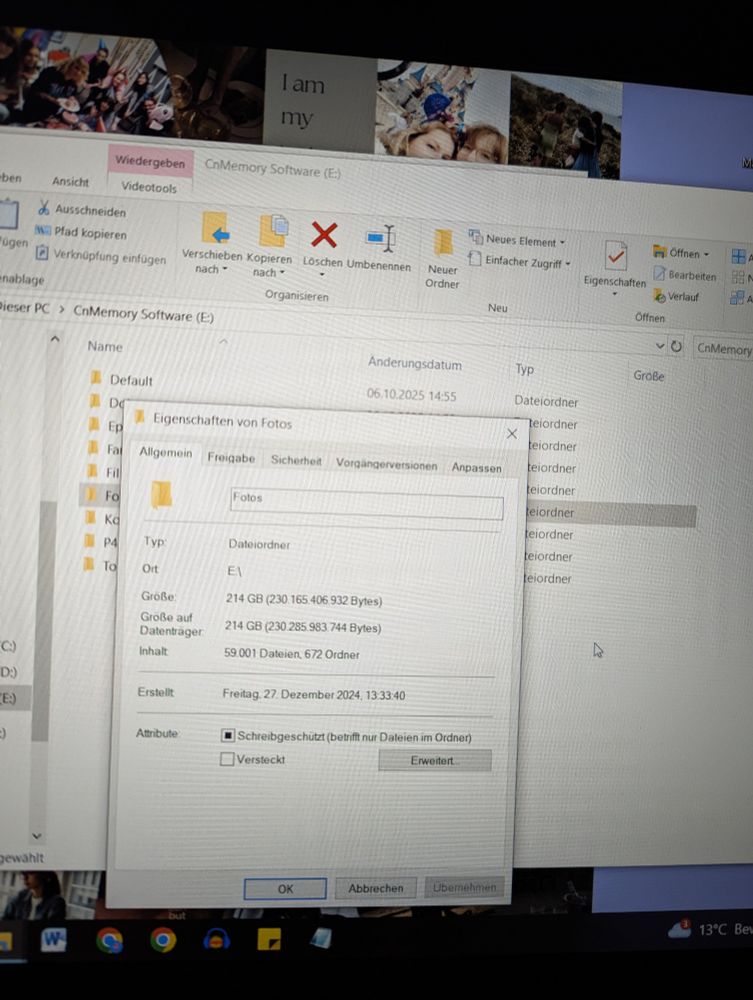Viewport: 753px width, 1000px height.
Task: Open Word from the taskbar
Action: coord(54,940)
